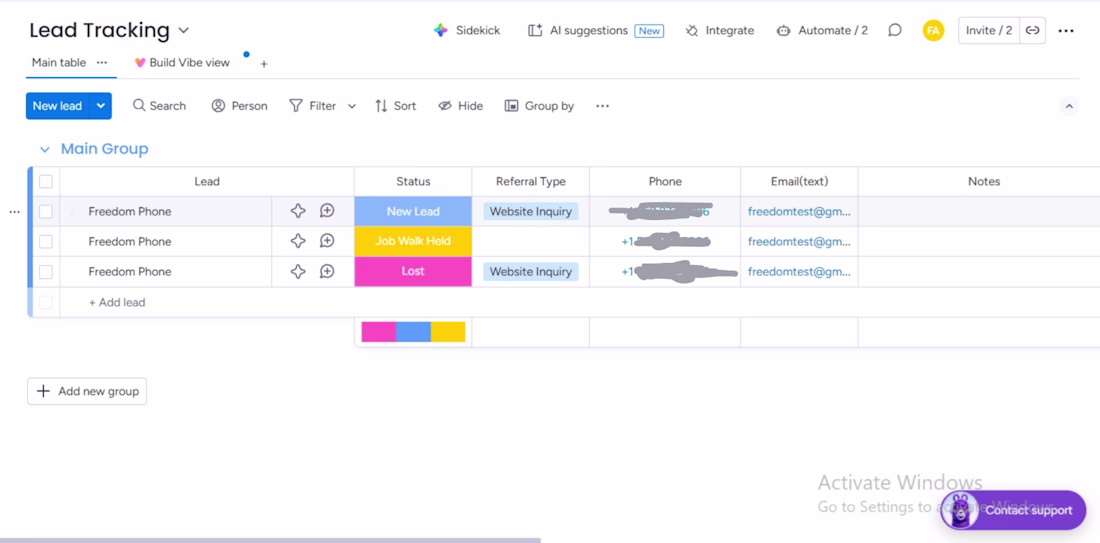Click the Contact support mascot icon
Screen dimensions: 1100x543
point(960,511)
